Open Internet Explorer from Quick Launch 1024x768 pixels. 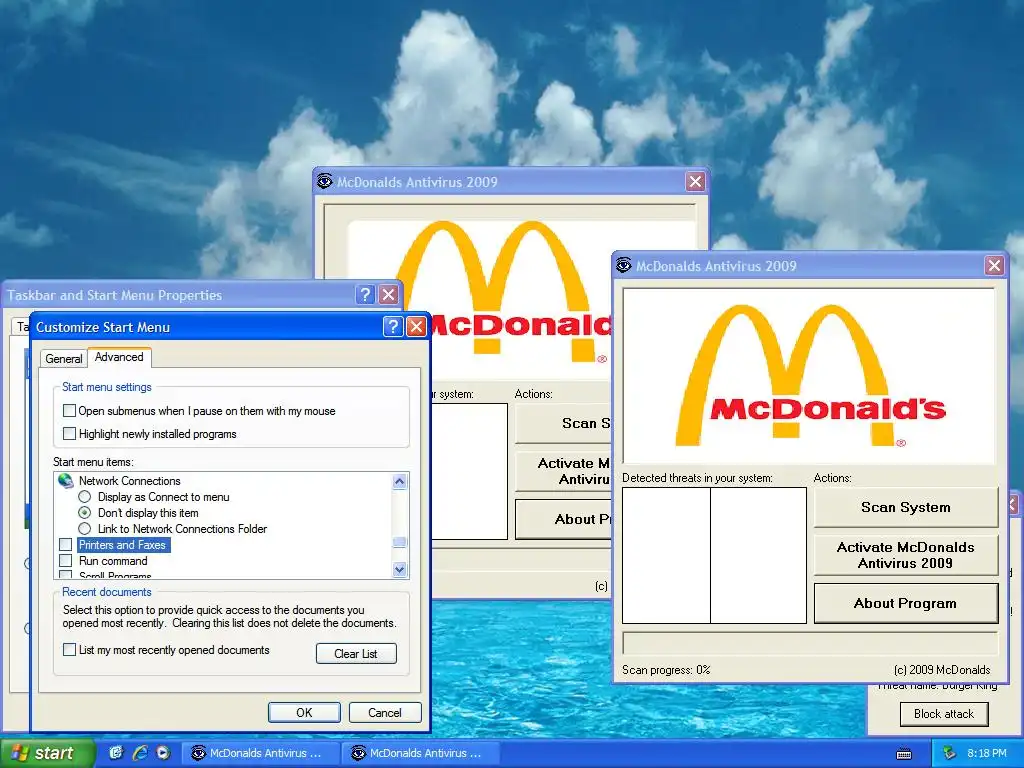click(140, 753)
